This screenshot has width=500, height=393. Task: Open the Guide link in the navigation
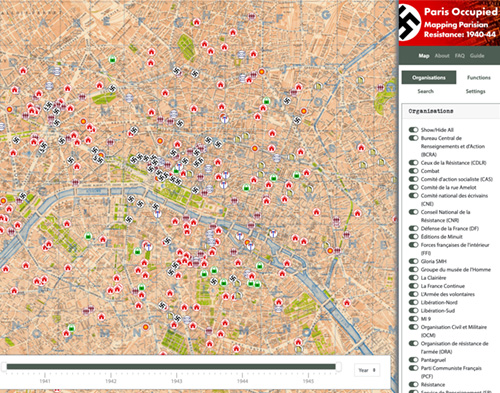point(477,56)
